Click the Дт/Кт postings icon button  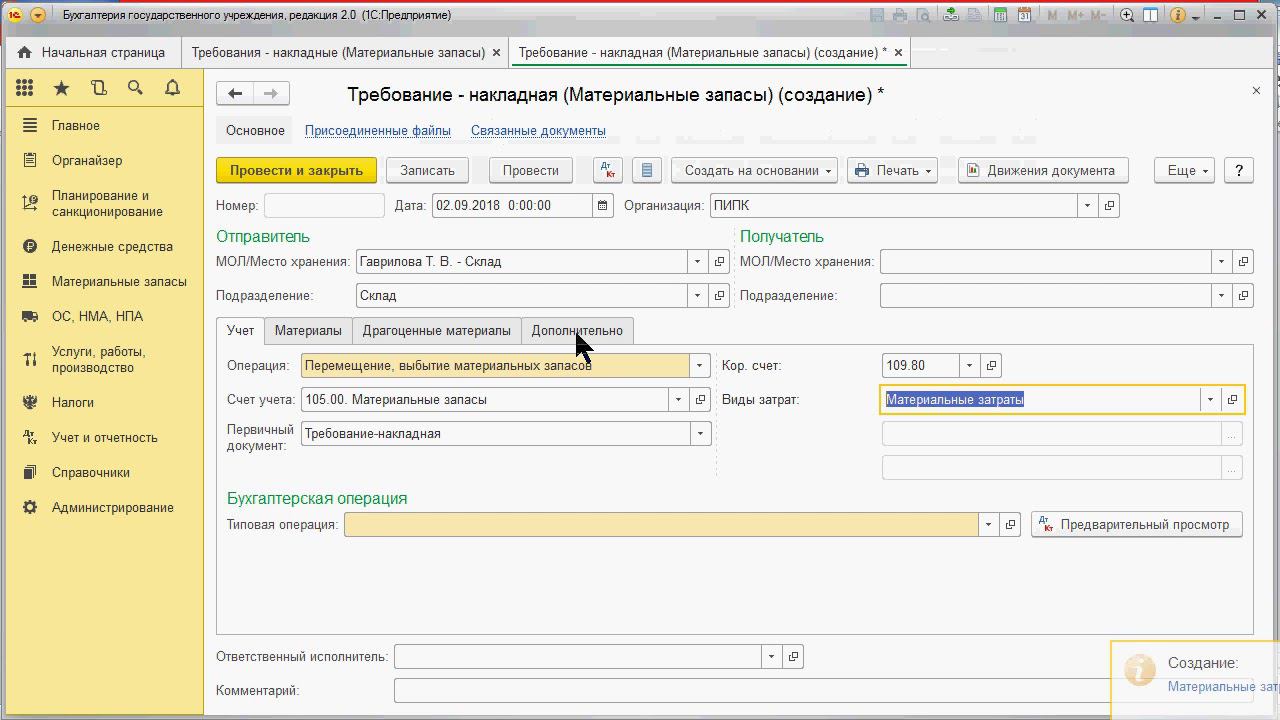[x=607, y=170]
